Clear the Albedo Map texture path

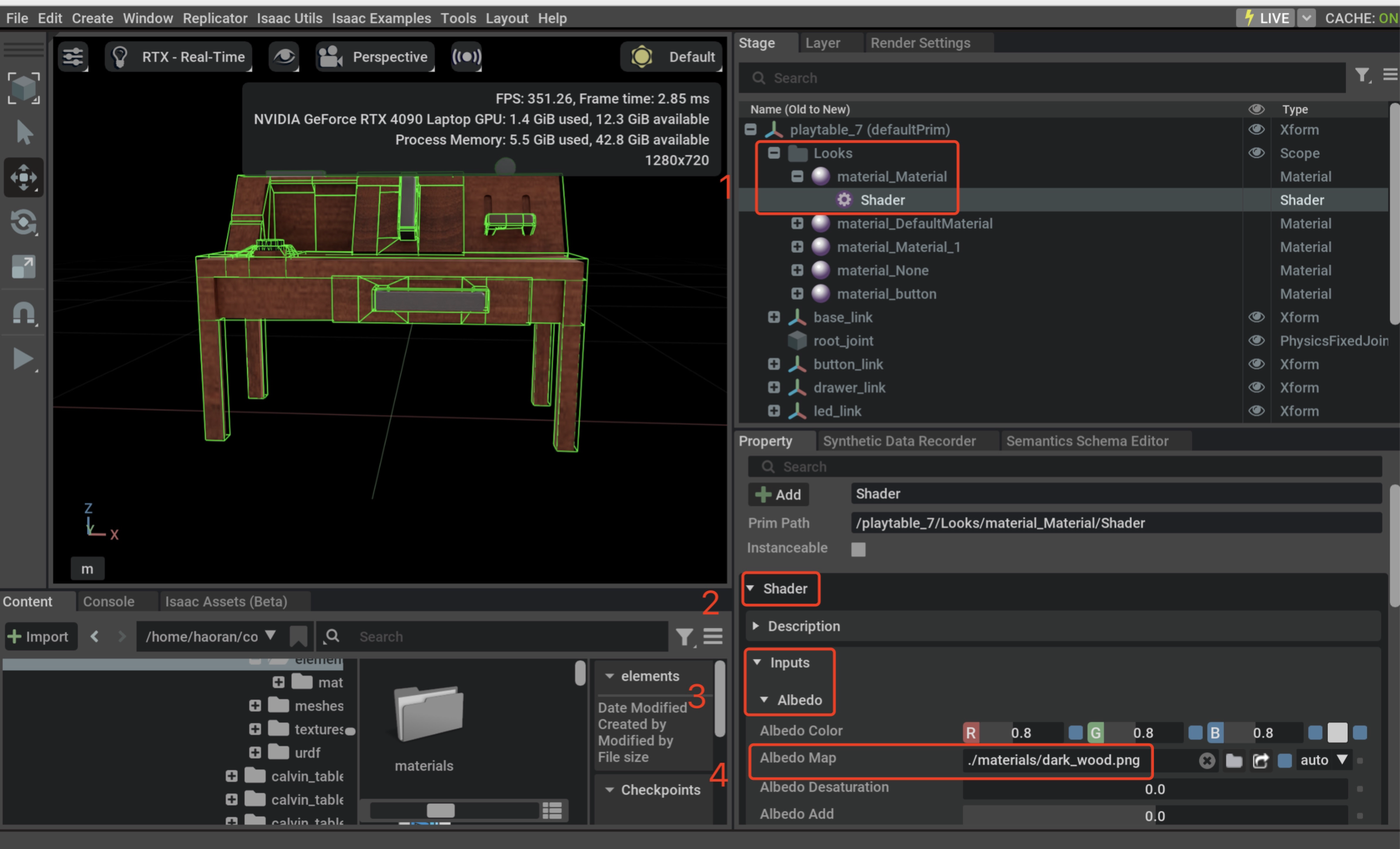[1206, 761]
